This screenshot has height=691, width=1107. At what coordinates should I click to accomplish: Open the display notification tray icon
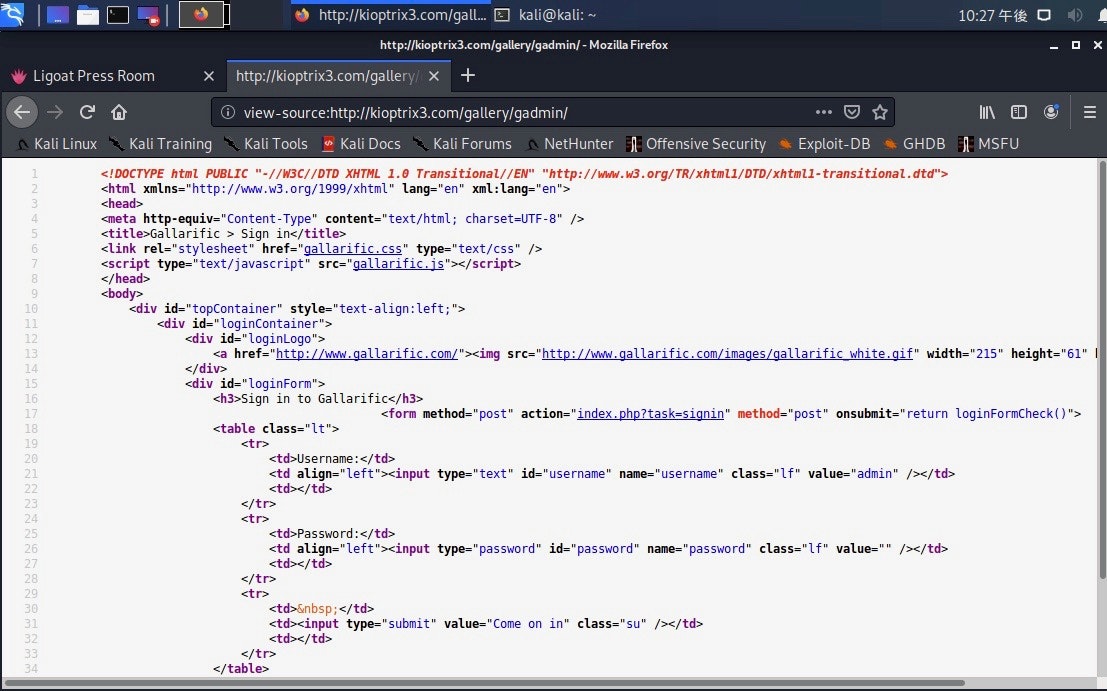click(x=1044, y=15)
